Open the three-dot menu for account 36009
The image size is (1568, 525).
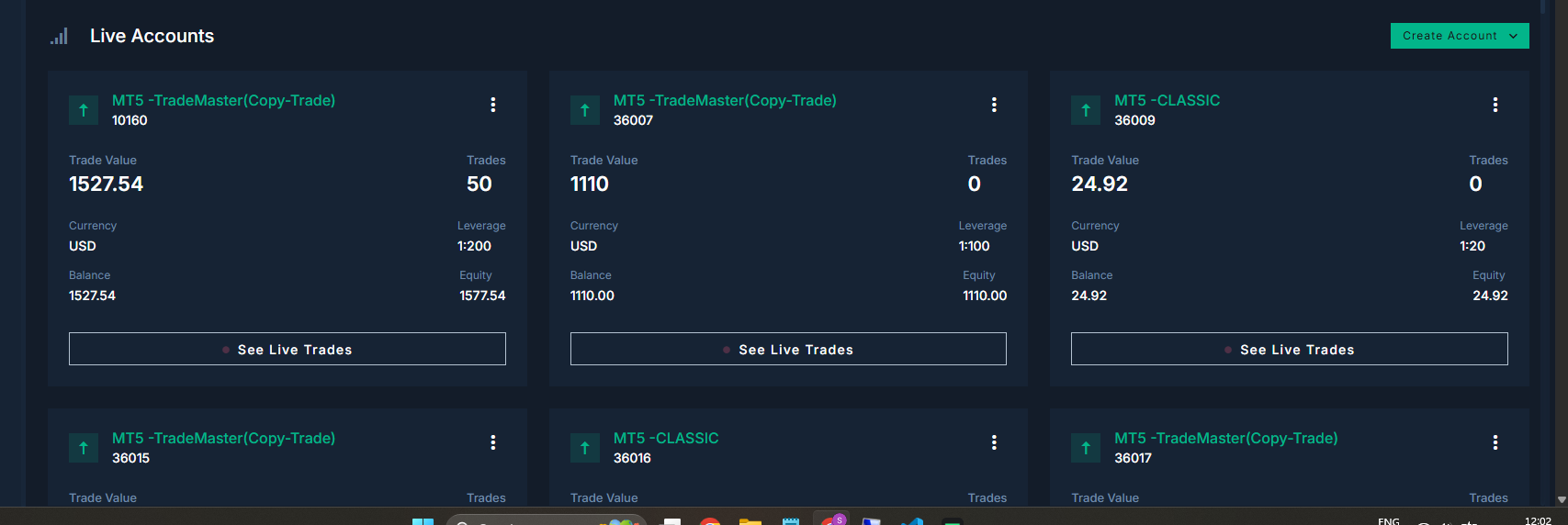click(x=1495, y=105)
